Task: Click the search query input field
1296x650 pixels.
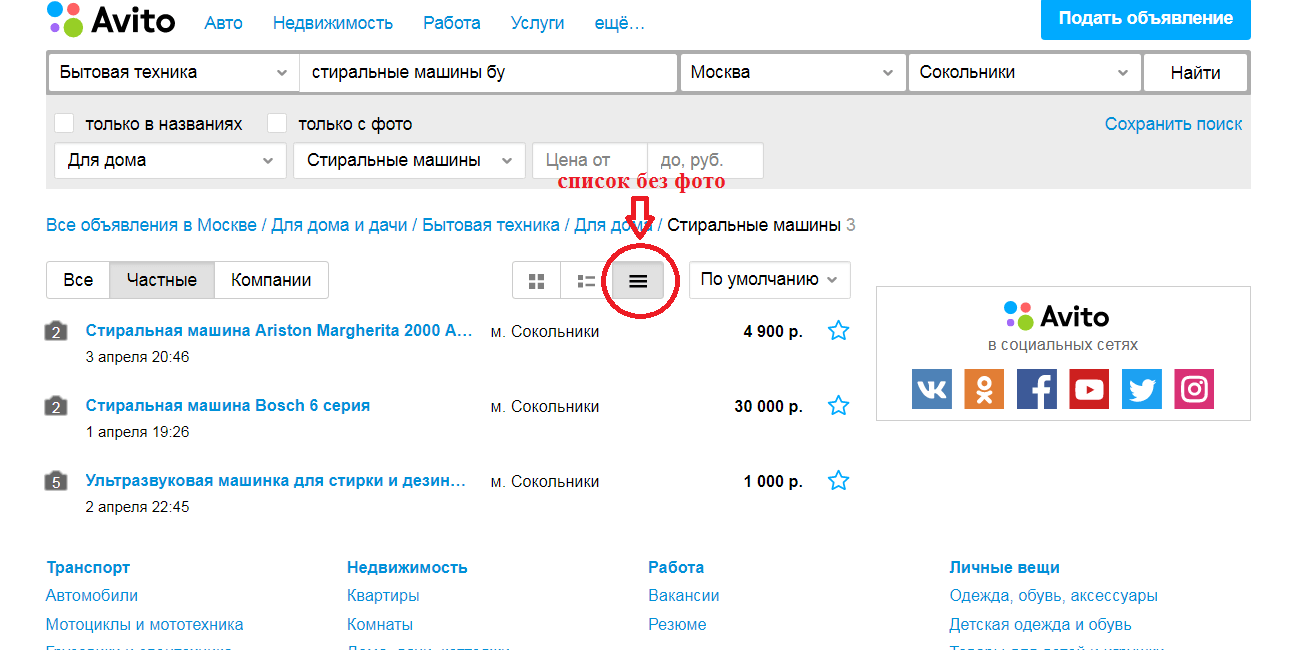Action: pos(489,73)
